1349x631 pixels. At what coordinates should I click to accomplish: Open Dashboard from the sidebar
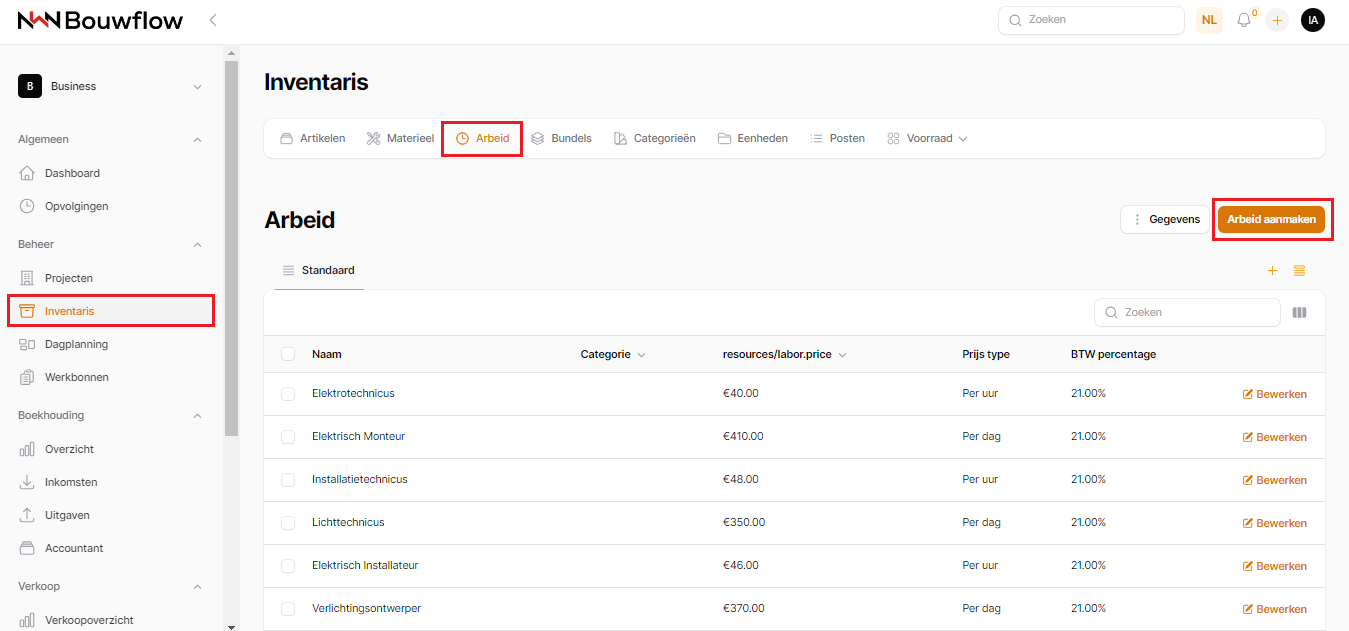[x=72, y=173]
